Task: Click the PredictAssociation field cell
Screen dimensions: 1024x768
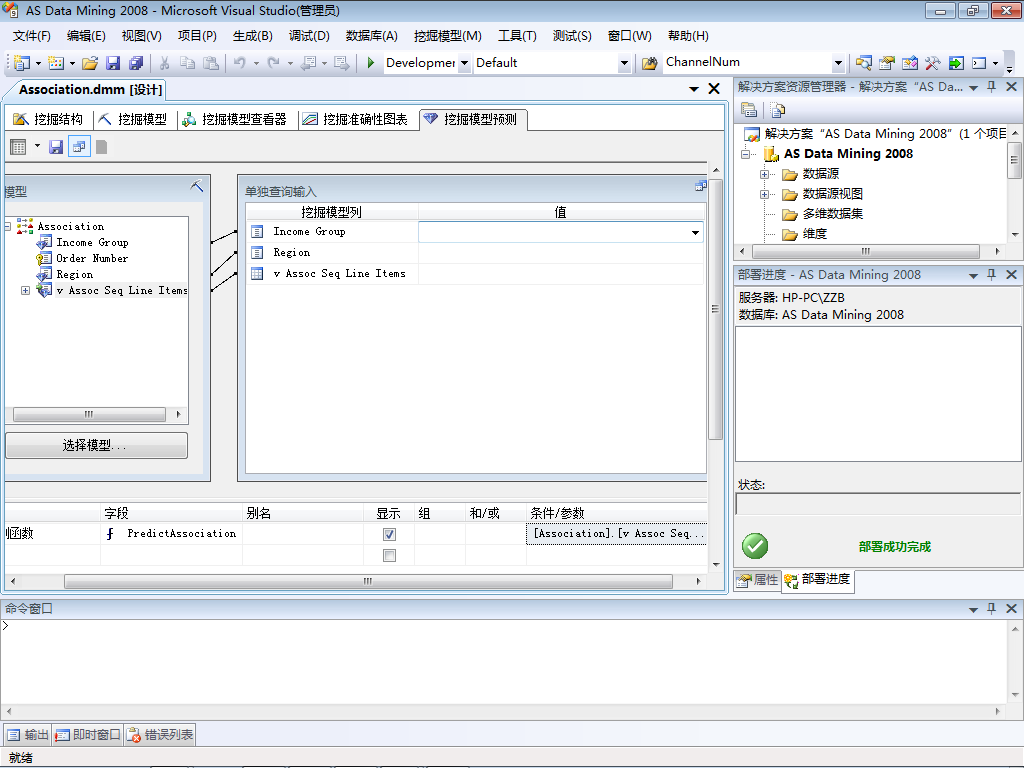Action: tap(172, 534)
